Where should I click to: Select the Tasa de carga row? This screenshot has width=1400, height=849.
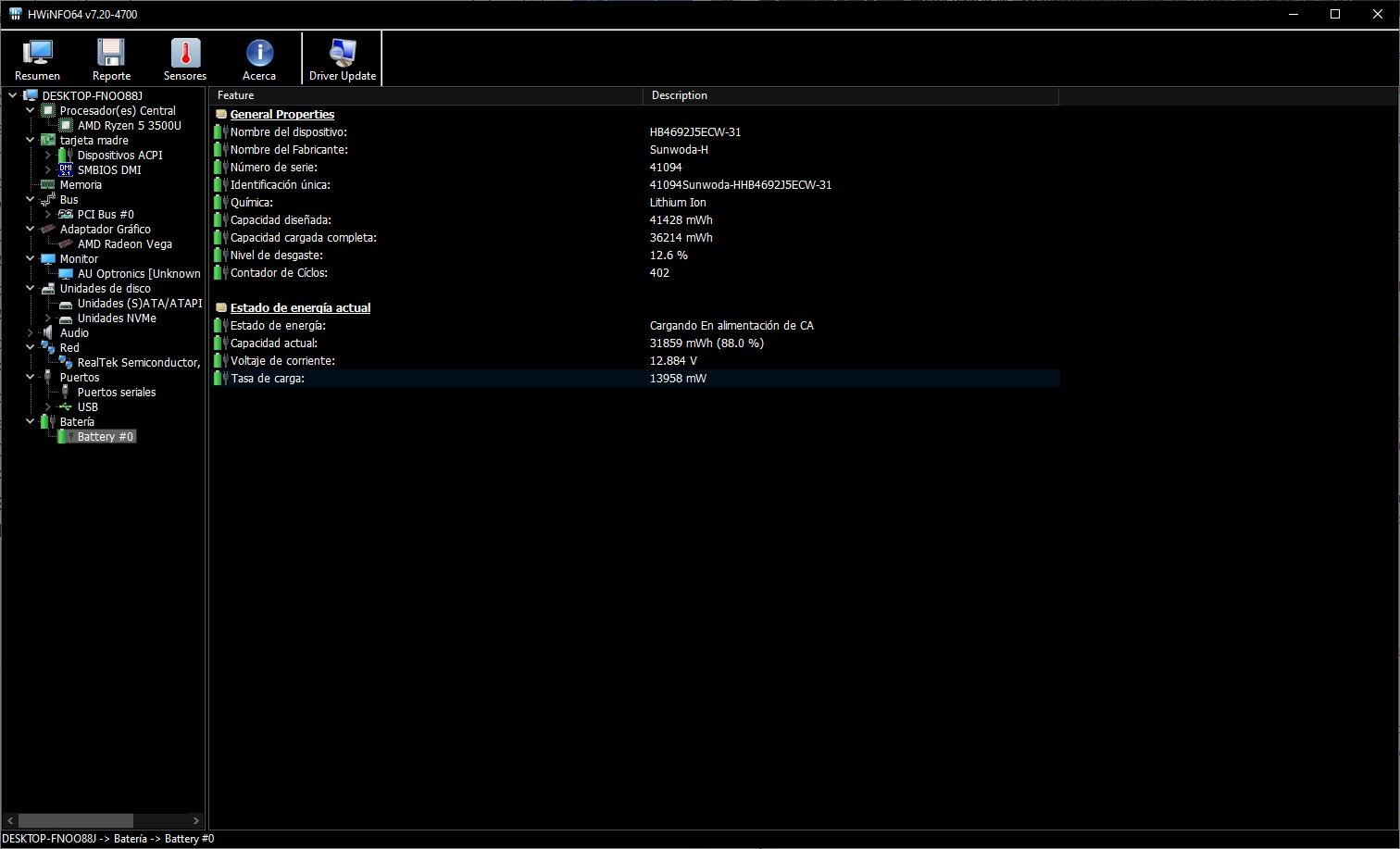pyautogui.click(x=635, y=379)
